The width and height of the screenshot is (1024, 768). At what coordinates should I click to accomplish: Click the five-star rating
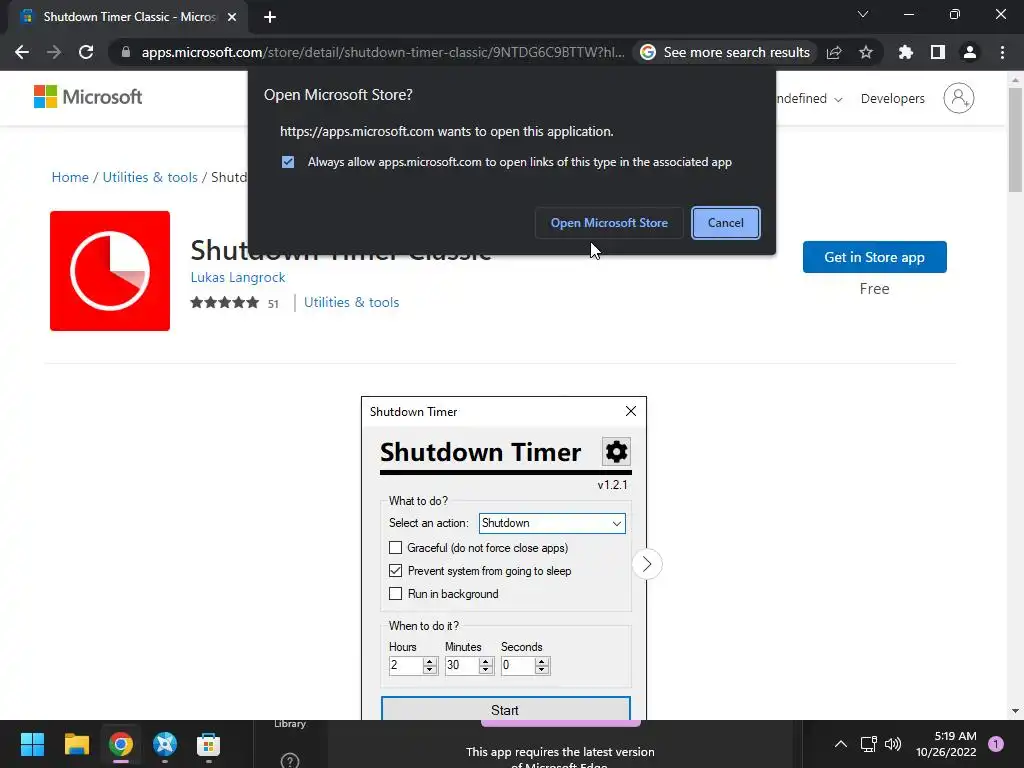[x=225, y=302]
